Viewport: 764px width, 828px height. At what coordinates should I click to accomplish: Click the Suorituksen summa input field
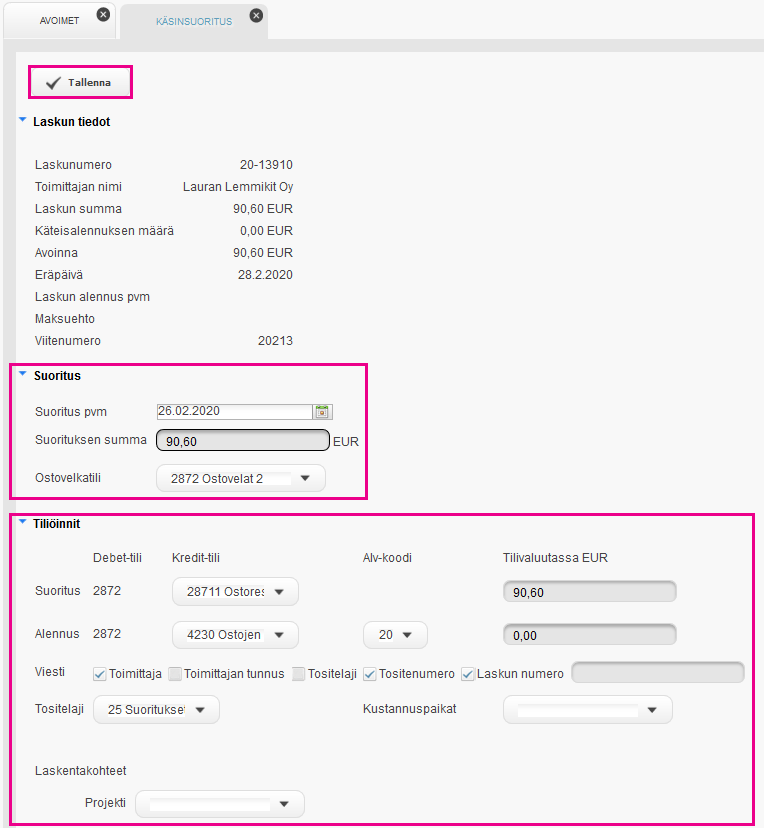pos(243,441)
